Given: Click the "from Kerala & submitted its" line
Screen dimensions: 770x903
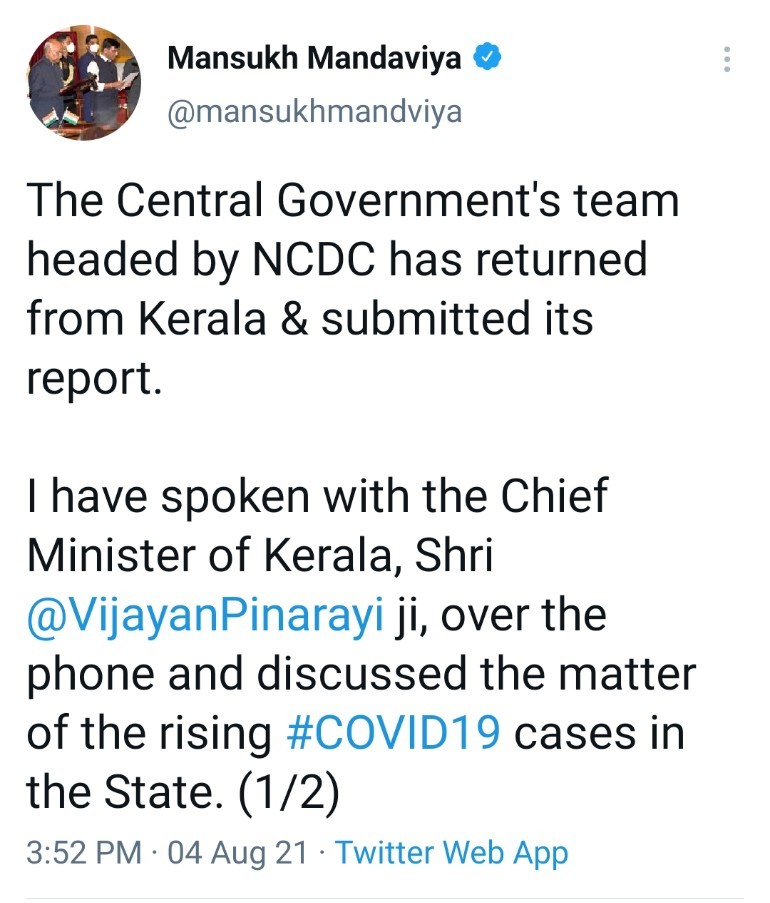Looking at the screenshot, I should click(x=310, y=320).
